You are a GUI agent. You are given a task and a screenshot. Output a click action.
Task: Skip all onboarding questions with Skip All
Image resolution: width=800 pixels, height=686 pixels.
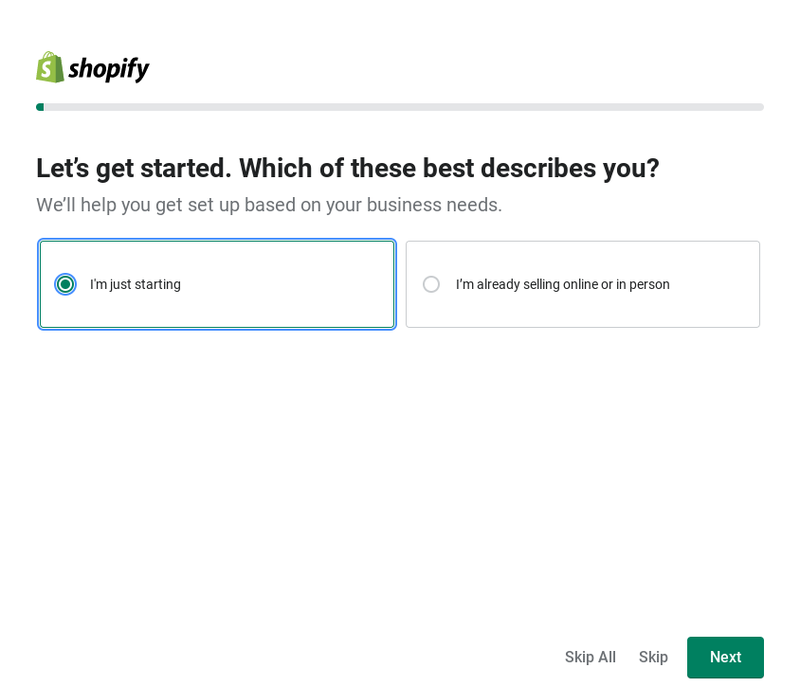tap(590, 657)
